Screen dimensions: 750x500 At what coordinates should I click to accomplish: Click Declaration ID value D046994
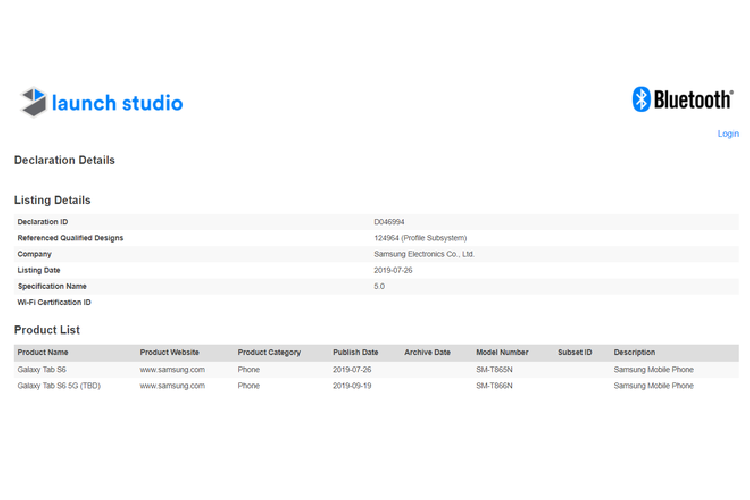tap(389, 222)
